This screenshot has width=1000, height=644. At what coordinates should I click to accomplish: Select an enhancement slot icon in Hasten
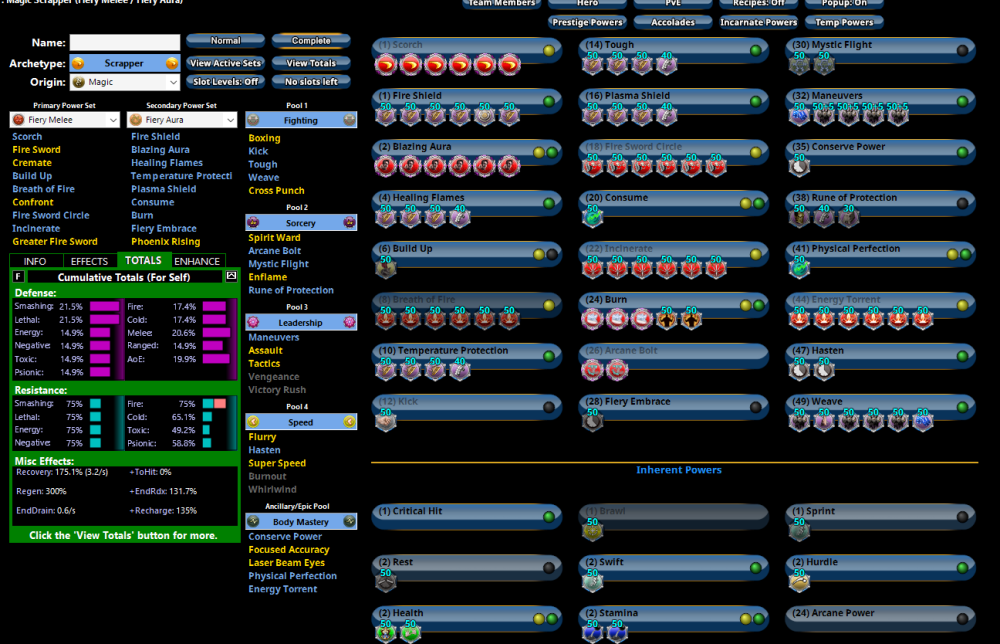[x=800, y=369]
